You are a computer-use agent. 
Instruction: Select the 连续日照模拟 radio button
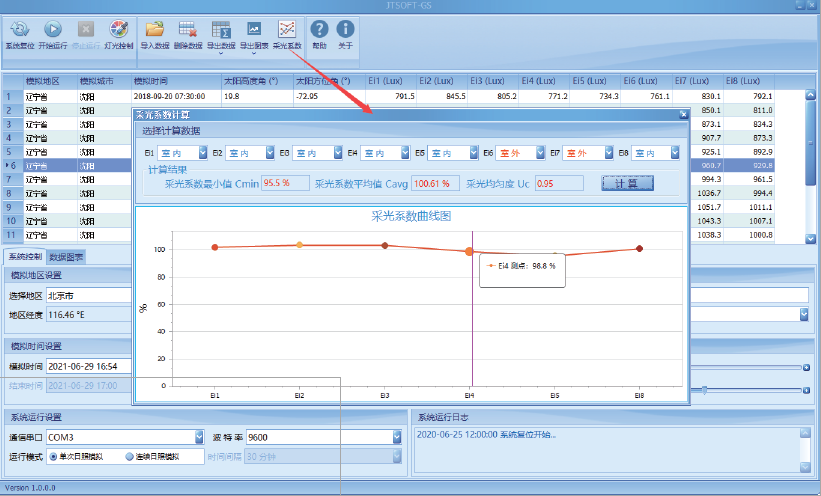click(x=129, y=457)
